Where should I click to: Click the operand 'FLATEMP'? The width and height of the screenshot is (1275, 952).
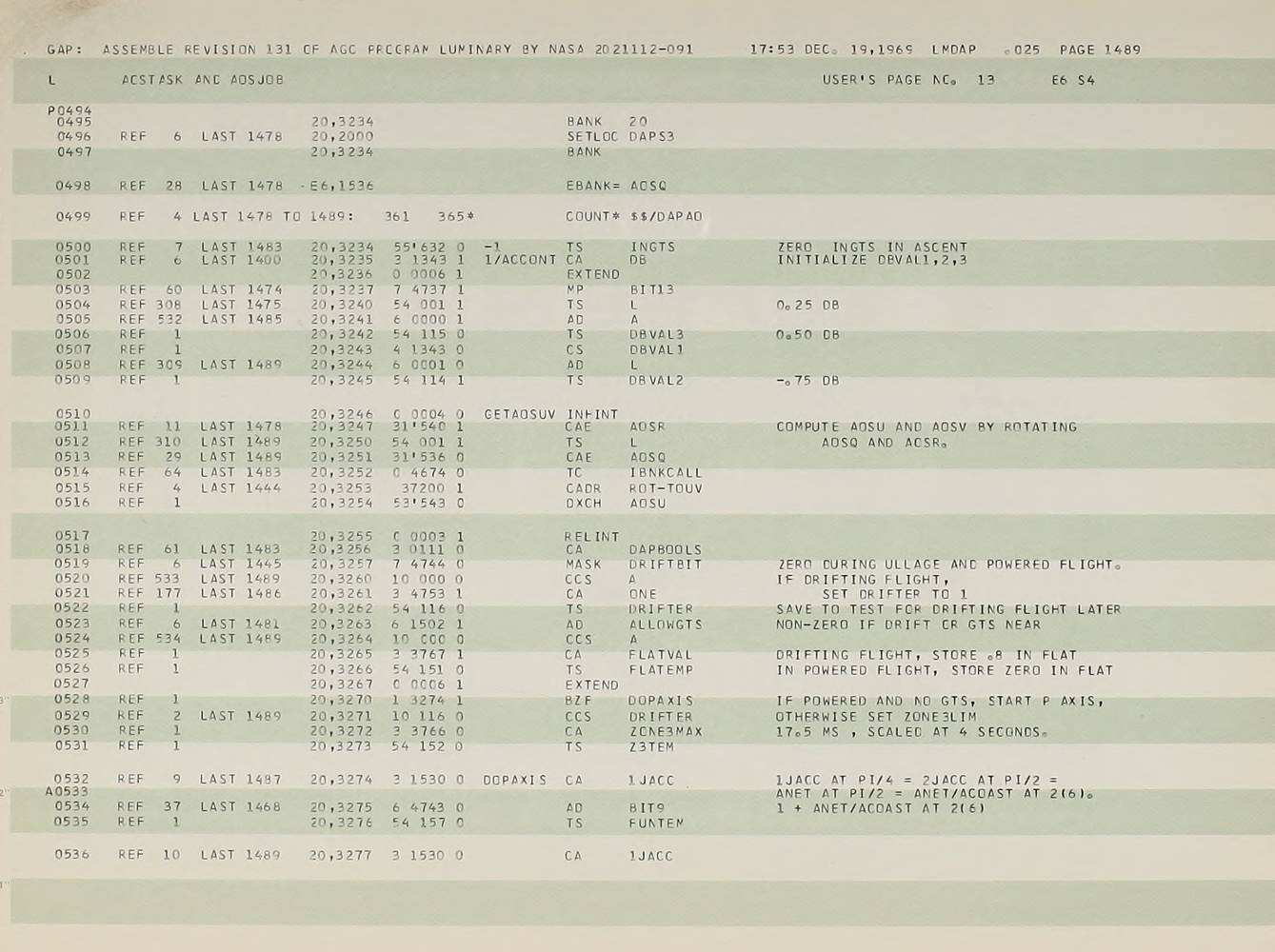[x=660, y=670]
